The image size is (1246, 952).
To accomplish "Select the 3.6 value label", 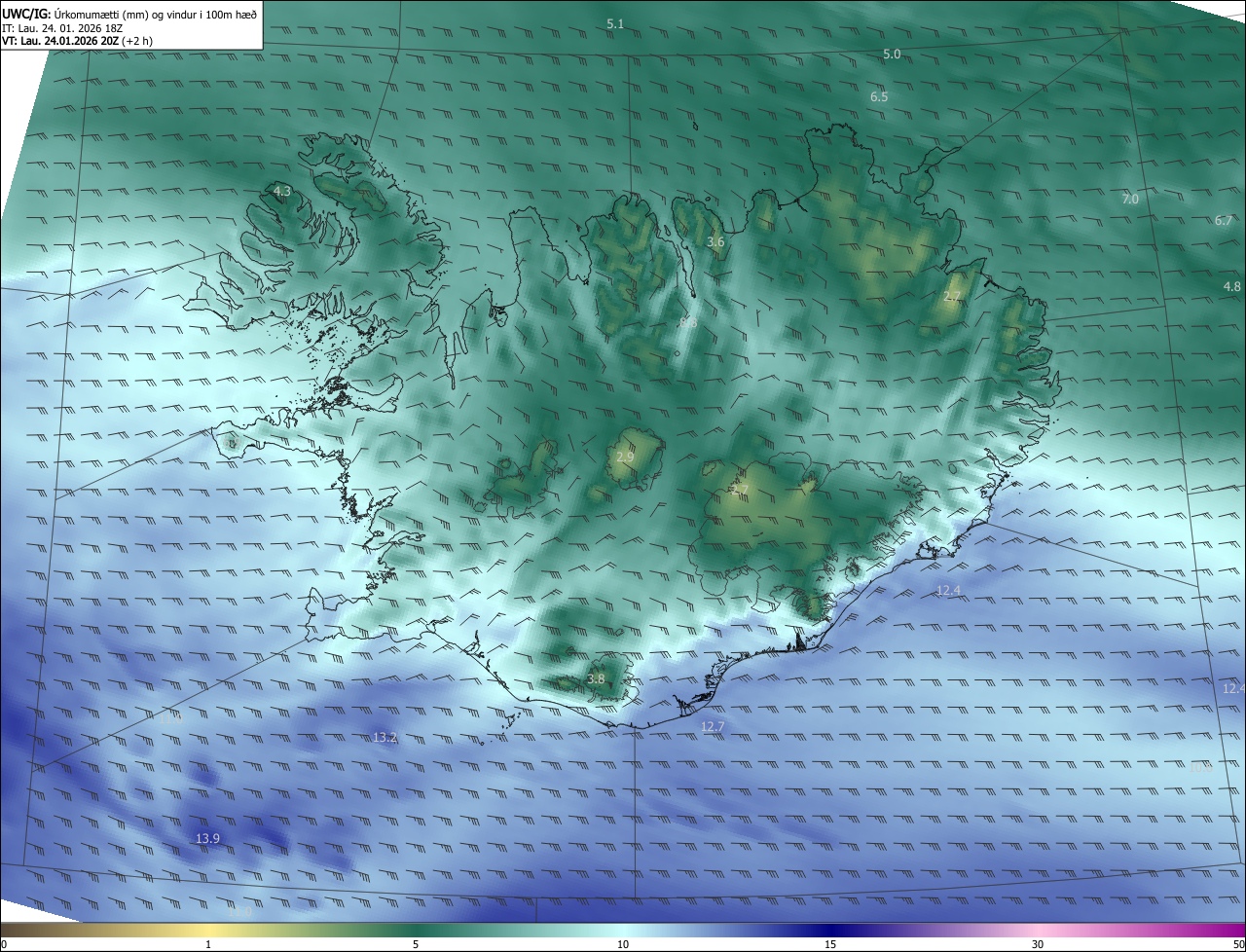I will pos(715,241).
